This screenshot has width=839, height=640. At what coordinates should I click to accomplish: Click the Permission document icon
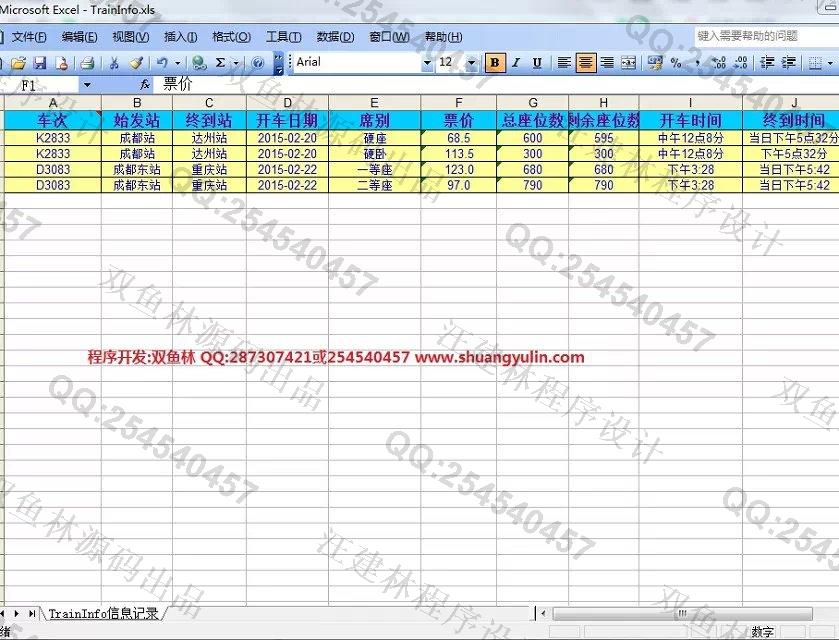click(x=62, y=63)
